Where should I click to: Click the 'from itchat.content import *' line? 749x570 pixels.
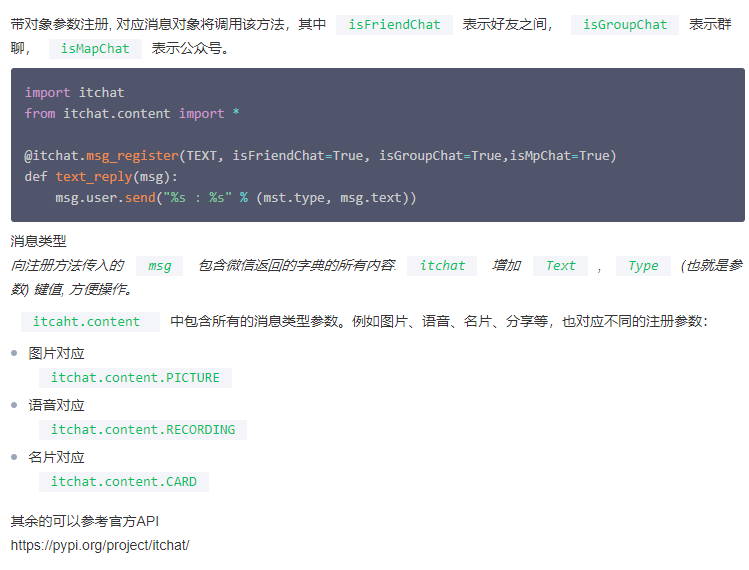coord(132,113)
